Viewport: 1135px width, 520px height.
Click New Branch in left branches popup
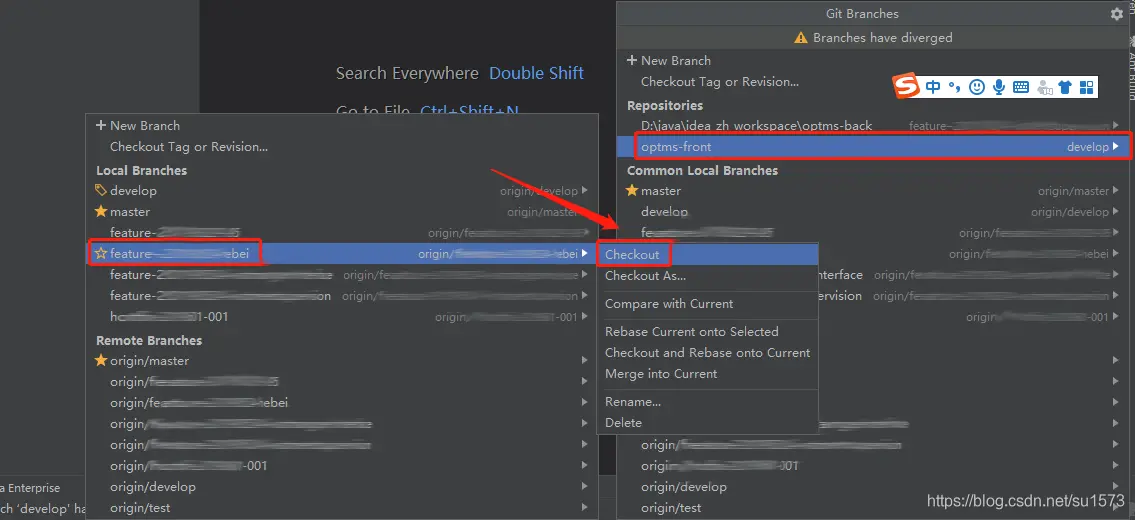pos(144,126)
